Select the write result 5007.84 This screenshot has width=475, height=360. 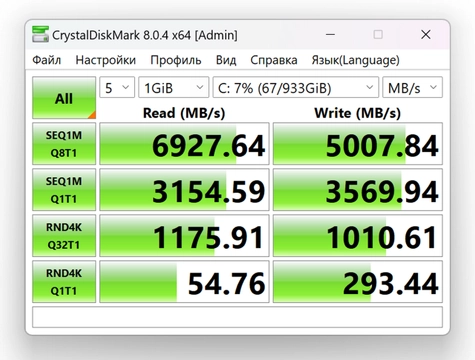[358, 144]
